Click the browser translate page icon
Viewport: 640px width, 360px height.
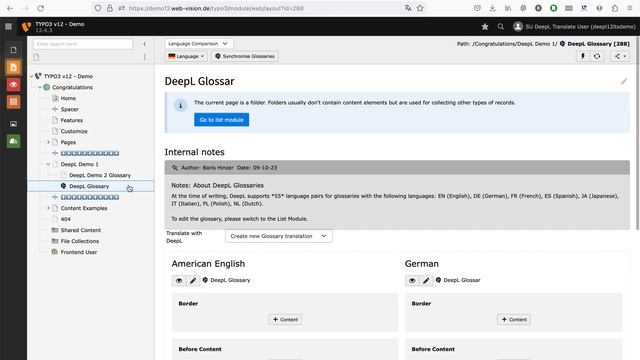(x=408, y=8)
